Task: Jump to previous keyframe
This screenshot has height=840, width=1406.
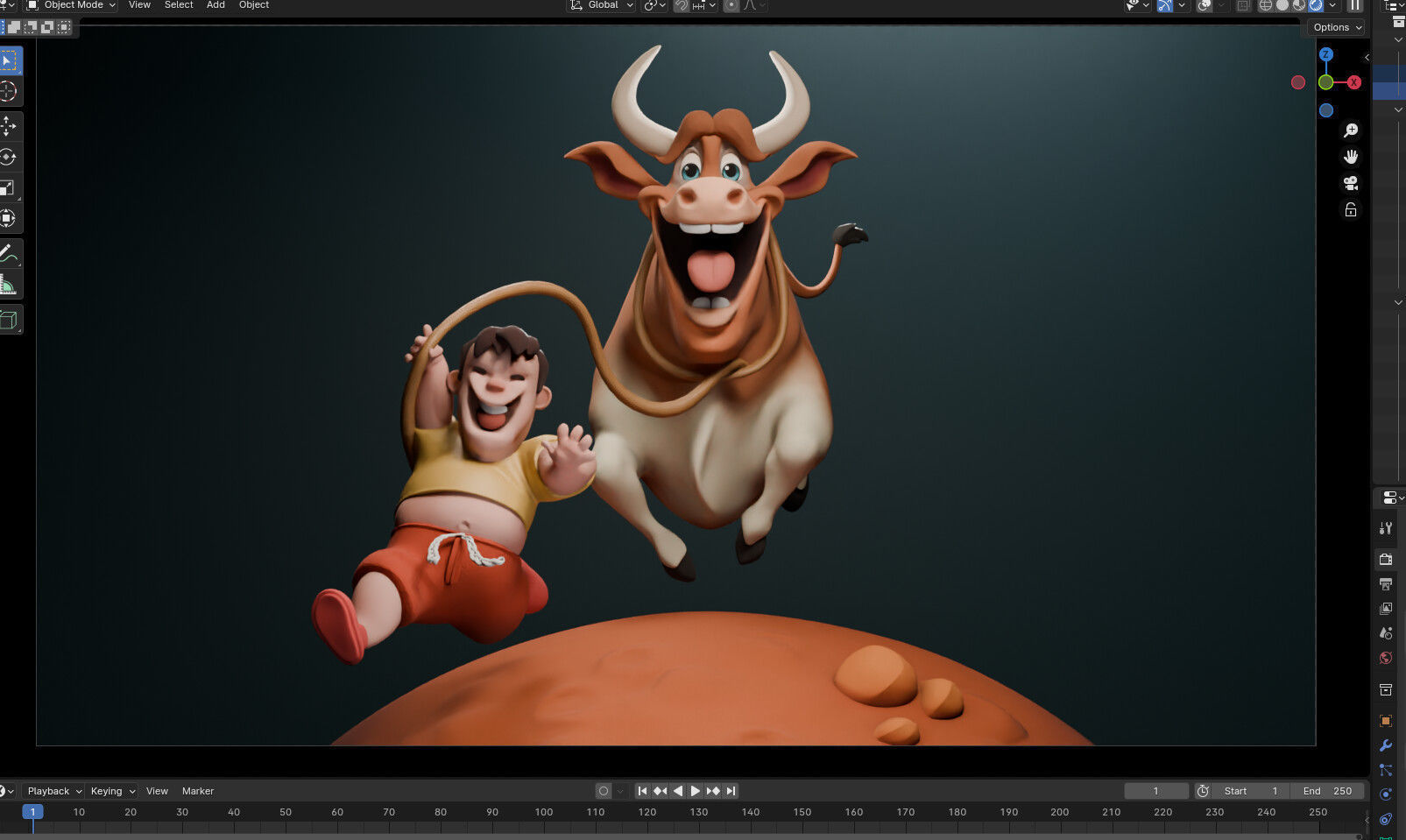Action: click(x=660, y=791)
